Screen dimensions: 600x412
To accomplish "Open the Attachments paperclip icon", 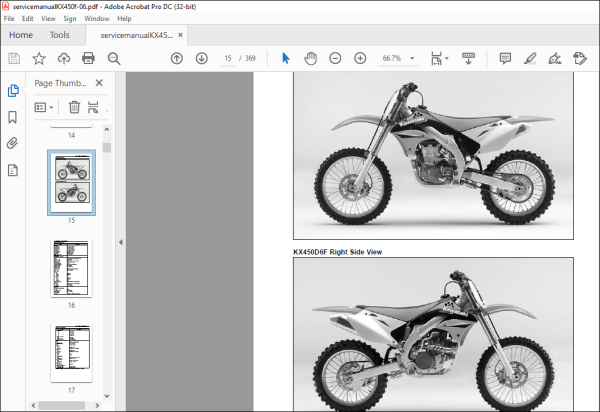I will (13, 143).
